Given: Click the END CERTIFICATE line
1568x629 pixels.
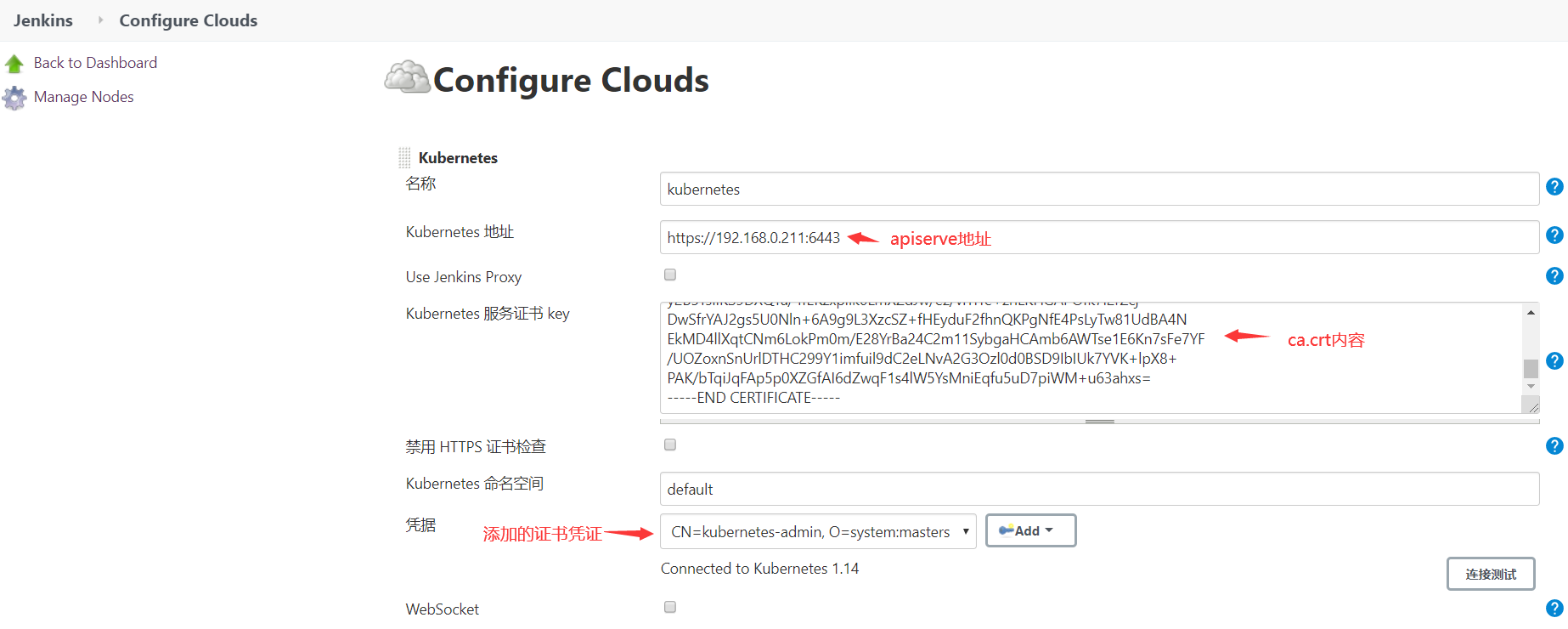Looking at the screenshot, I should 753,398.
